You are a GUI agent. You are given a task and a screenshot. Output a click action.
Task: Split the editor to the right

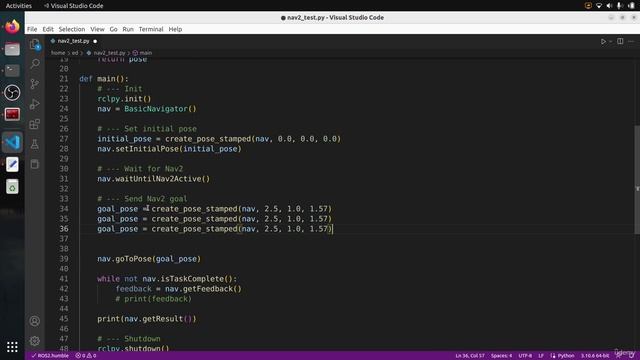(x=620, y=41)
